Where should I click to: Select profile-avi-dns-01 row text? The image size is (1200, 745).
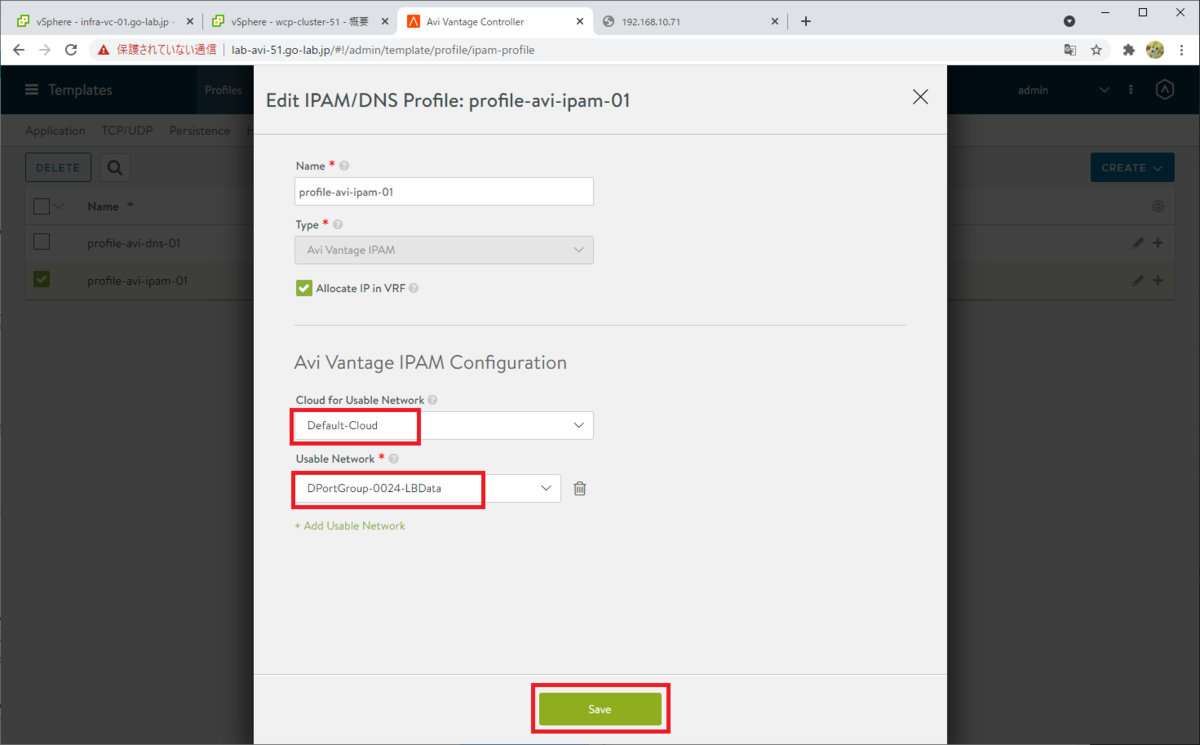pyautogui.click(x=134, y=243)
